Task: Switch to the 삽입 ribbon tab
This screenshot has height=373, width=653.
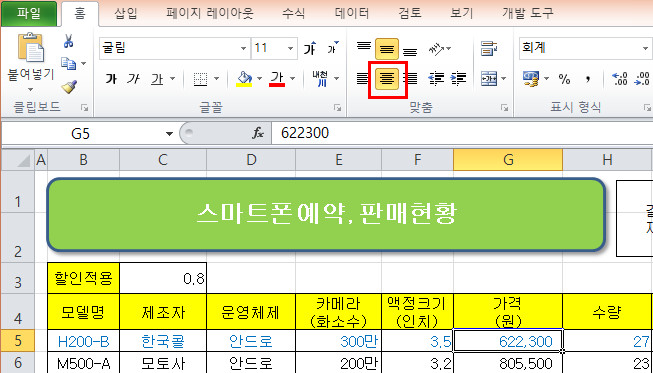Action: coord(125,13)
